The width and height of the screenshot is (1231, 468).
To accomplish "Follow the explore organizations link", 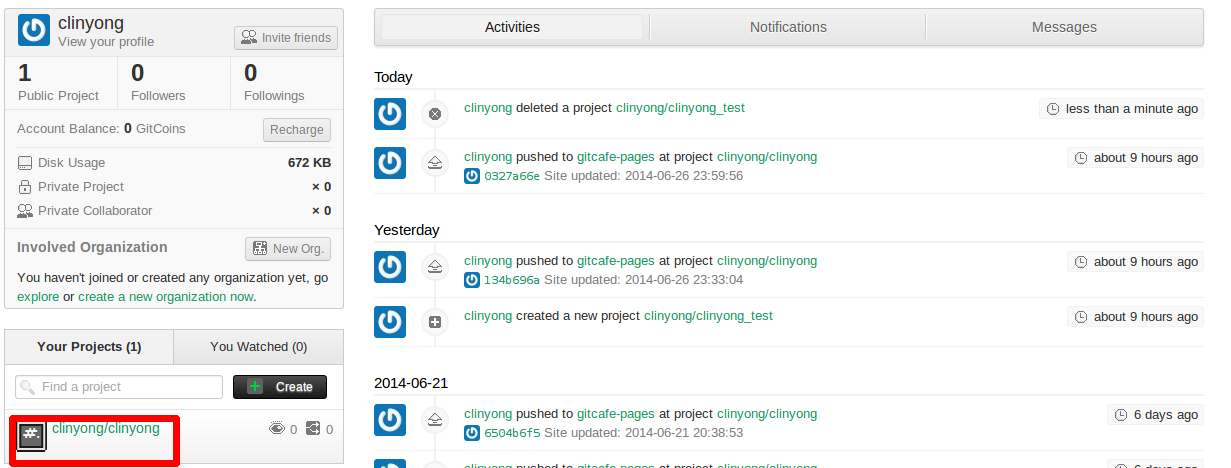I will click(x=38, y=297).
